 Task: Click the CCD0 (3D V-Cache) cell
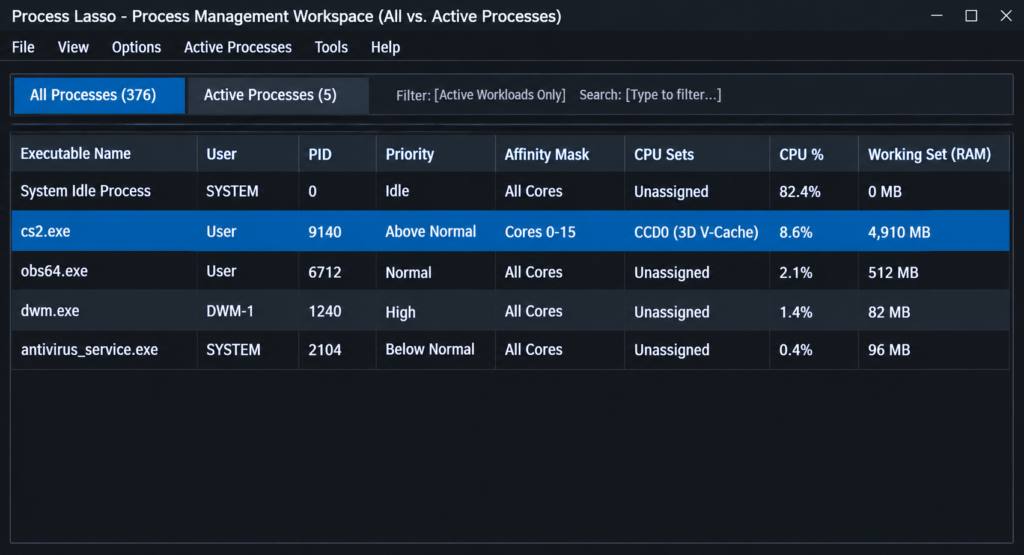[696, 232]
